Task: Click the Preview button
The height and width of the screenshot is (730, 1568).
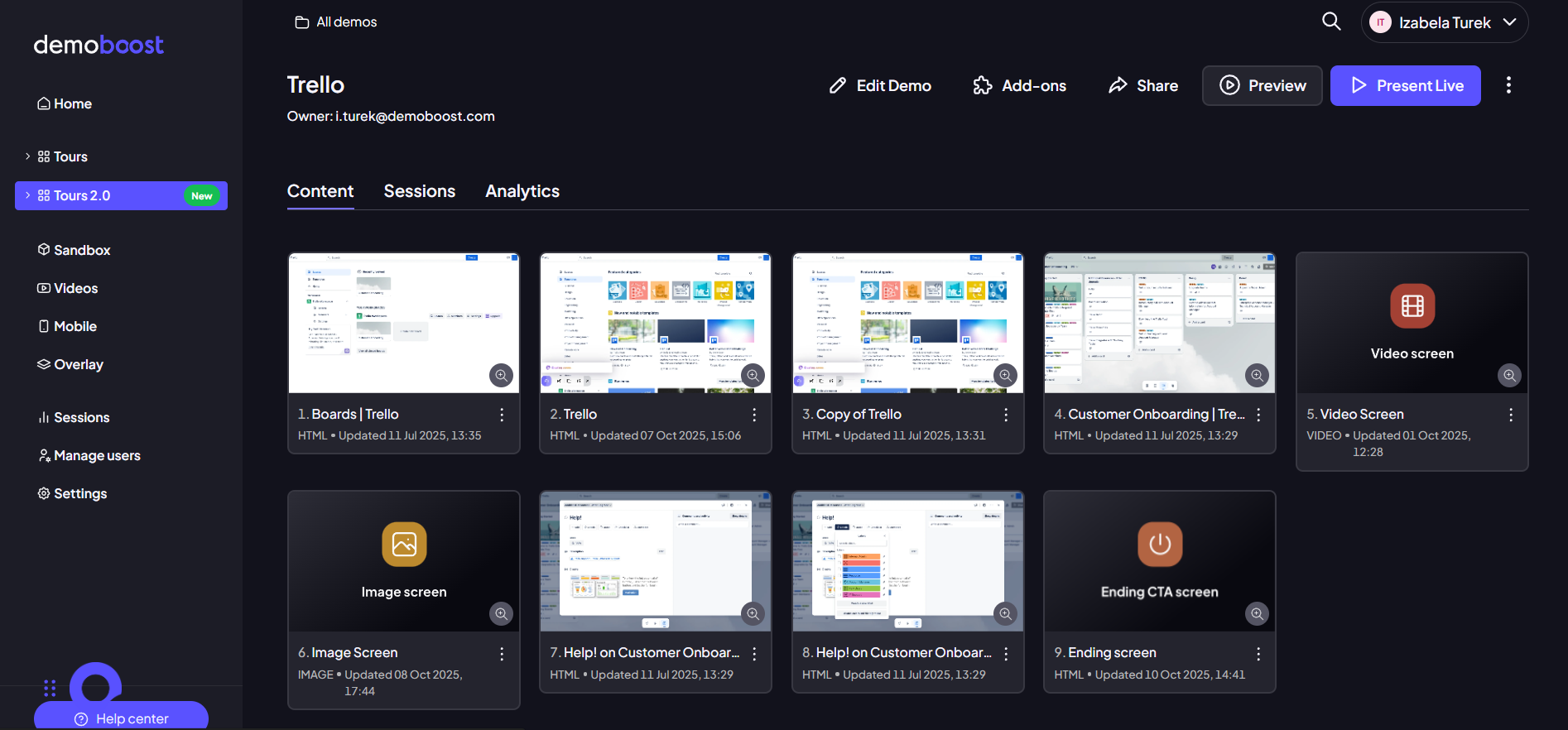Action: (1263, 85)
